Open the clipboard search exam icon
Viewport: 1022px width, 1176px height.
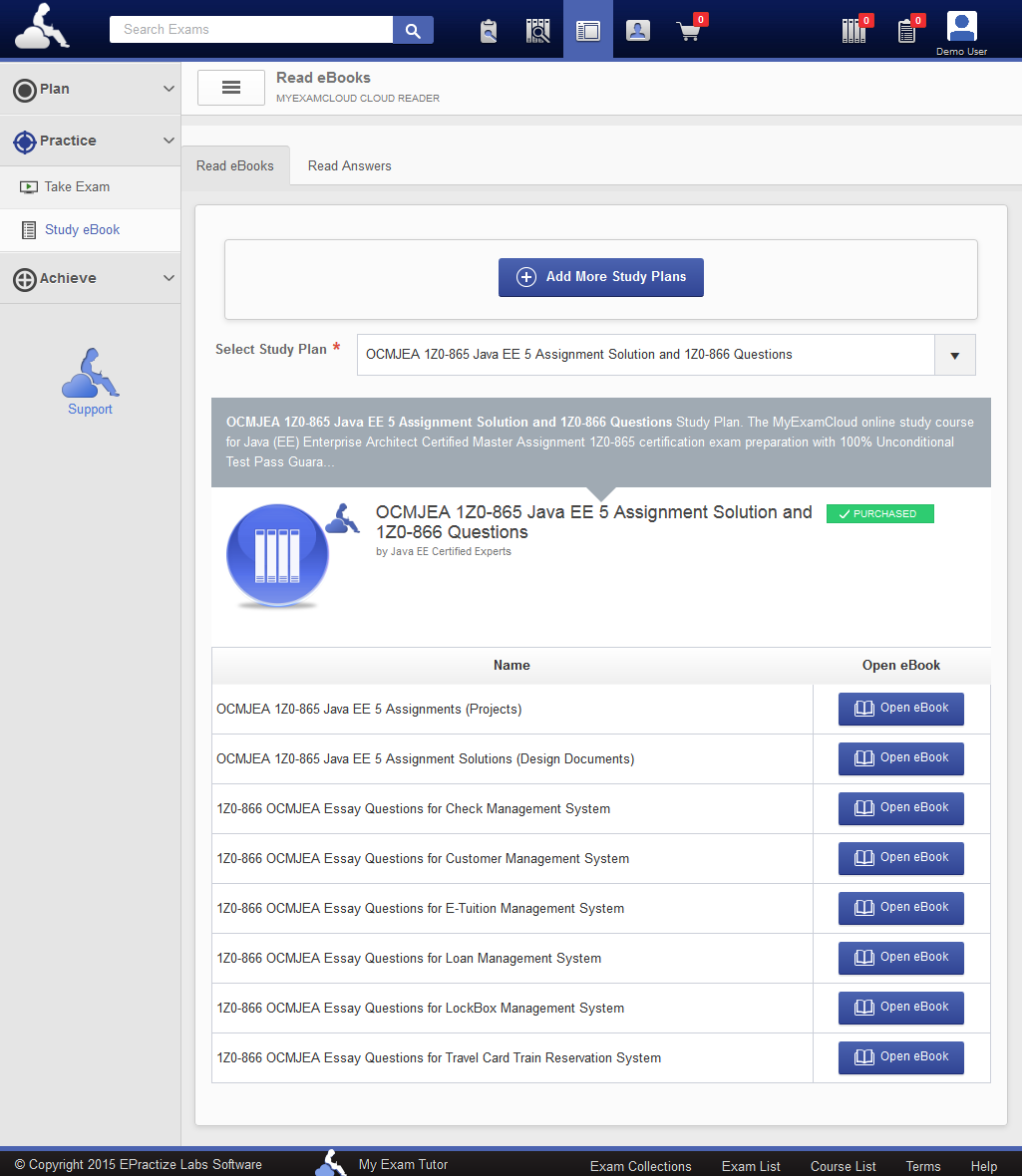click(488, 31)
